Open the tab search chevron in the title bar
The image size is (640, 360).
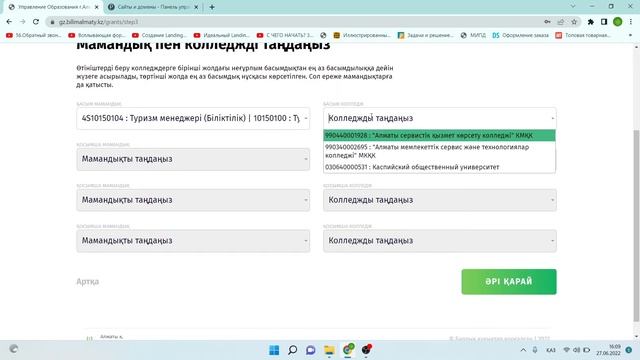click(x=573, y=6)
